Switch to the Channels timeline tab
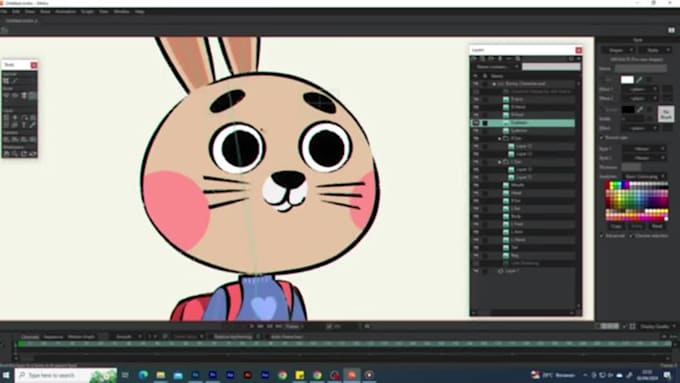Screen dimensions: 680x383 tap(30, 337)
